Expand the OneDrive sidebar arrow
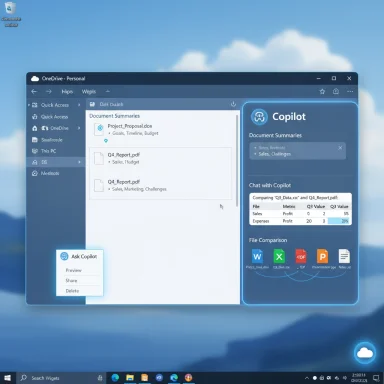 (79, 128)
